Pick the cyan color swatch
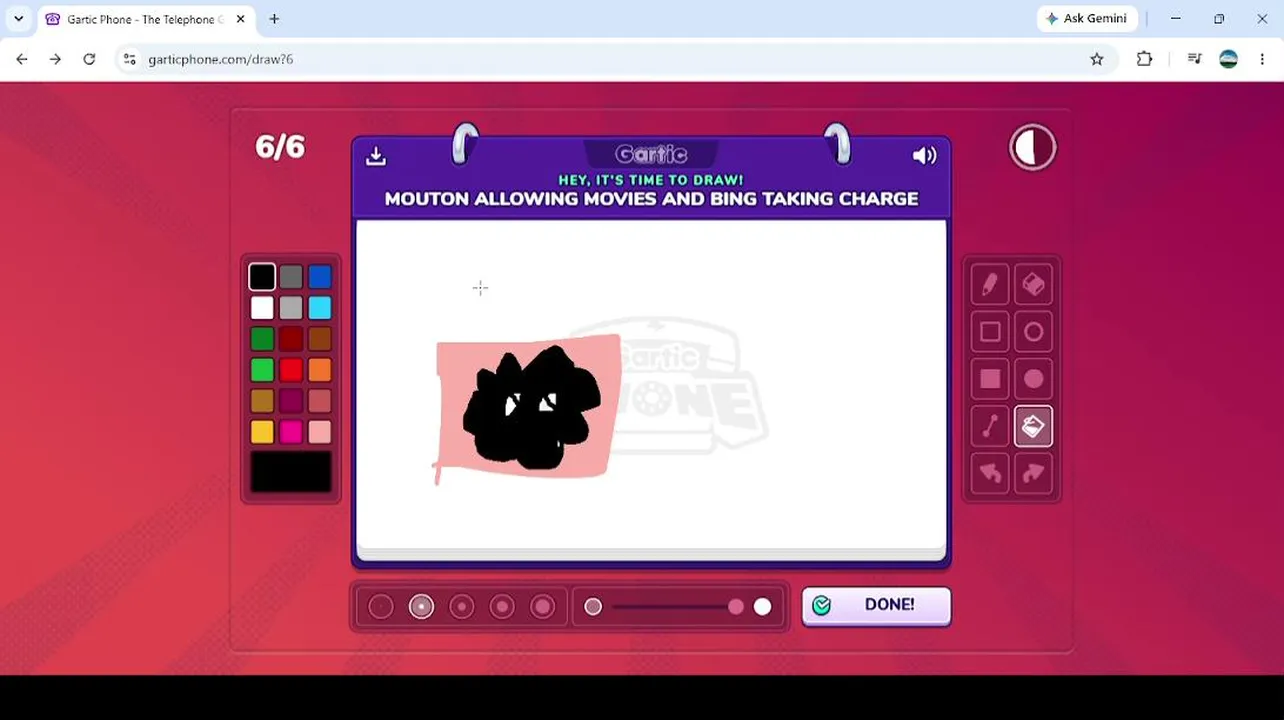 pyautogui.click(x=320, y=308)
